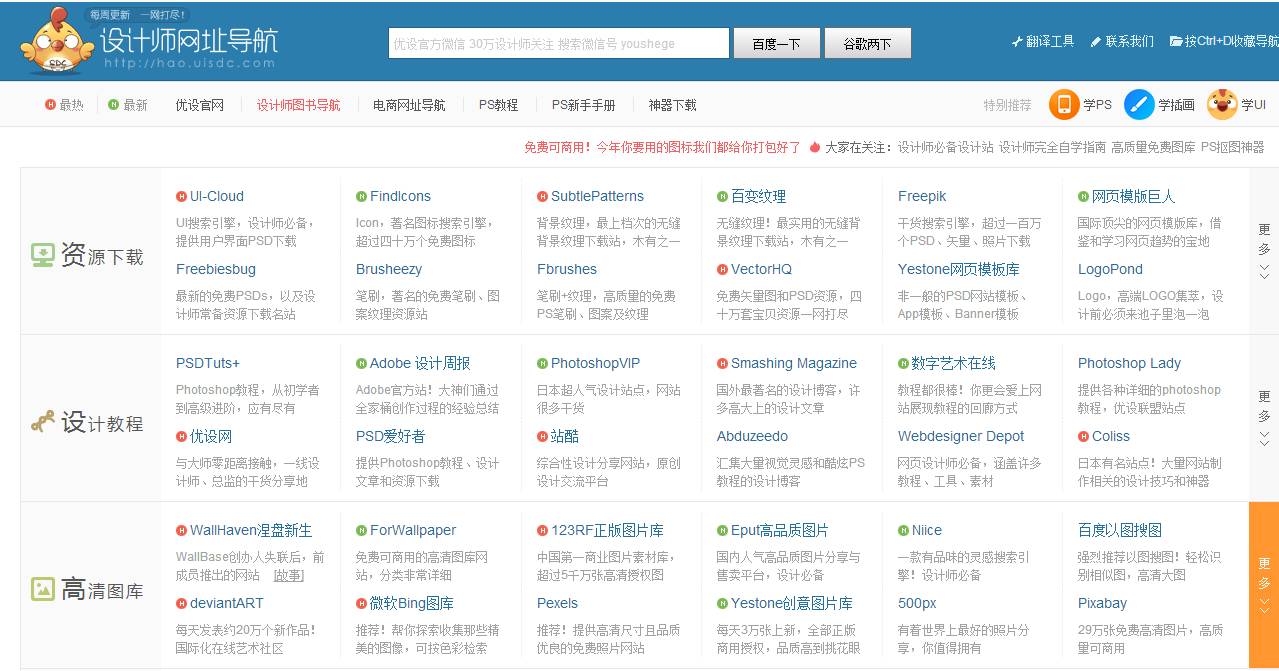Expand 更多 for the 资源下载 row

pos(1264,251)
